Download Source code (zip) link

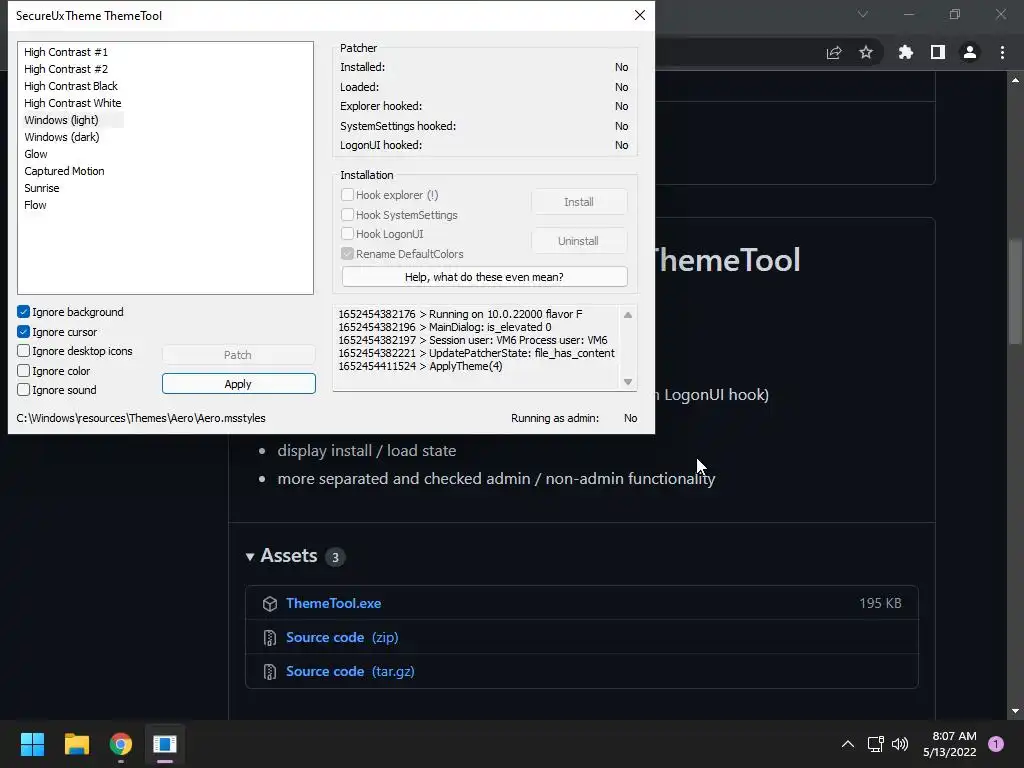pyautogui.click(x=342, y=637)
